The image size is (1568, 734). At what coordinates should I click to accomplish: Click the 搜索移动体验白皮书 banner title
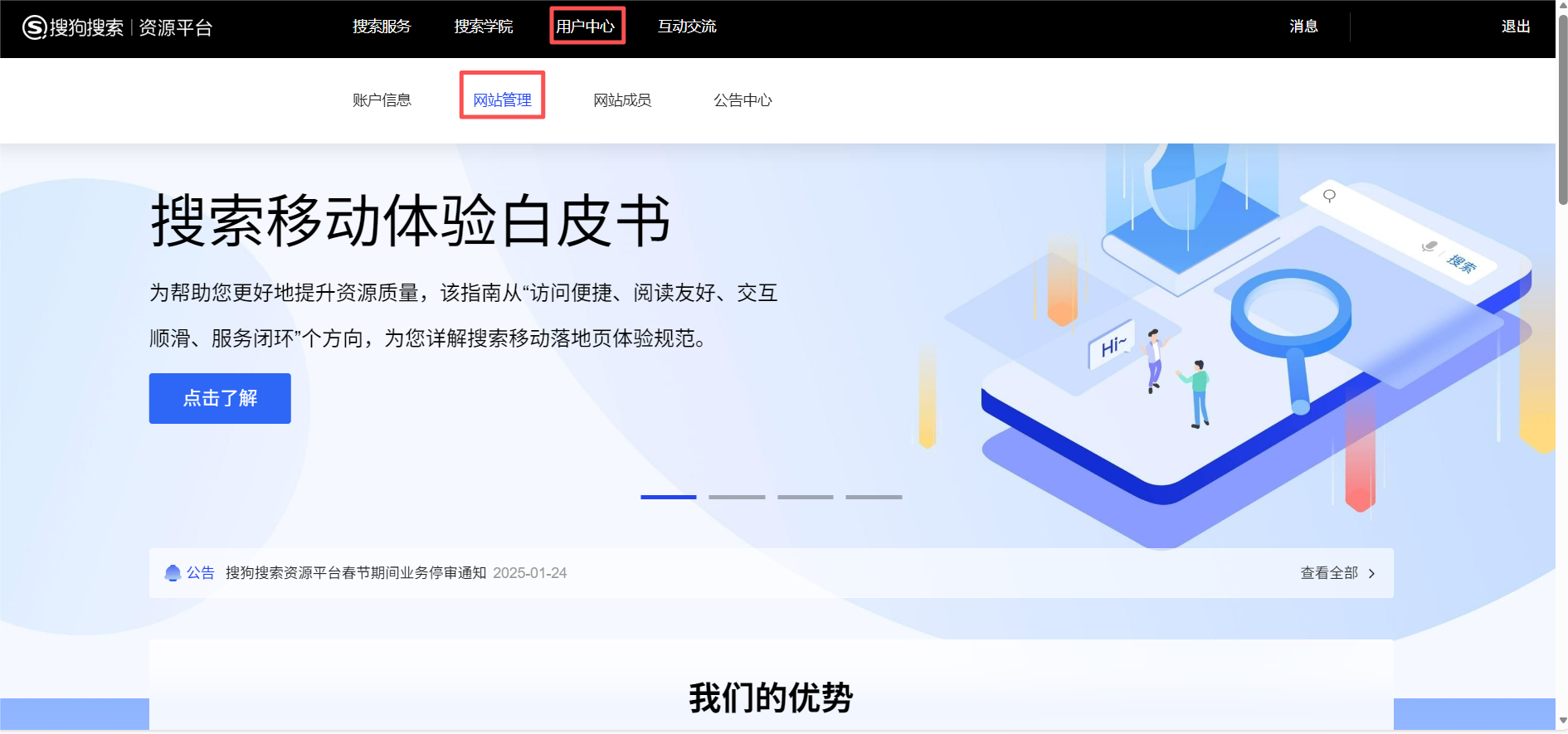[411, 221]
